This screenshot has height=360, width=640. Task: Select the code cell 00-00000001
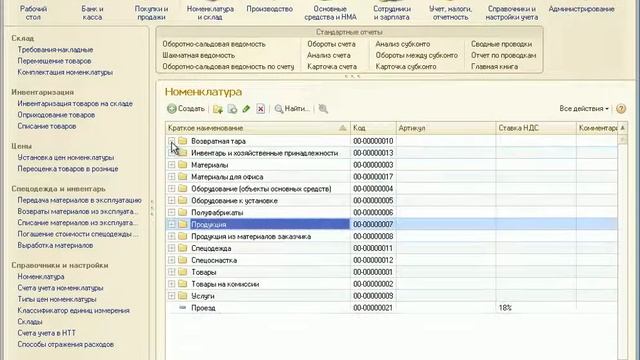[373, 272]
